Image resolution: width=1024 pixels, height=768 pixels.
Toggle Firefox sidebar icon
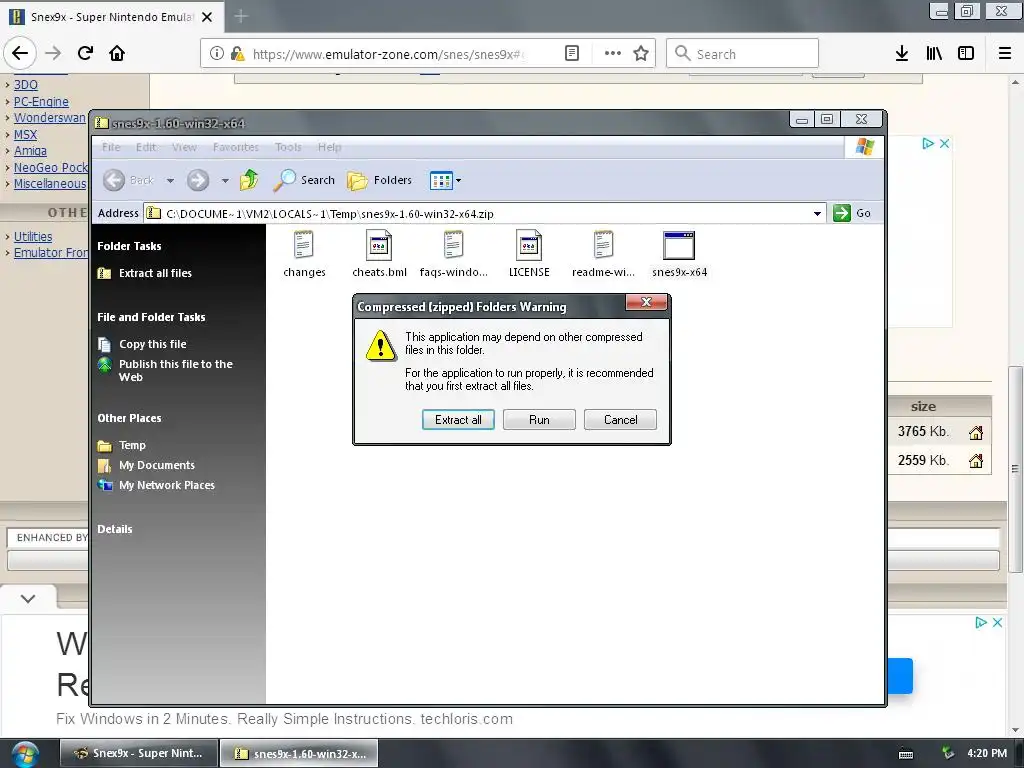(966, 54)
